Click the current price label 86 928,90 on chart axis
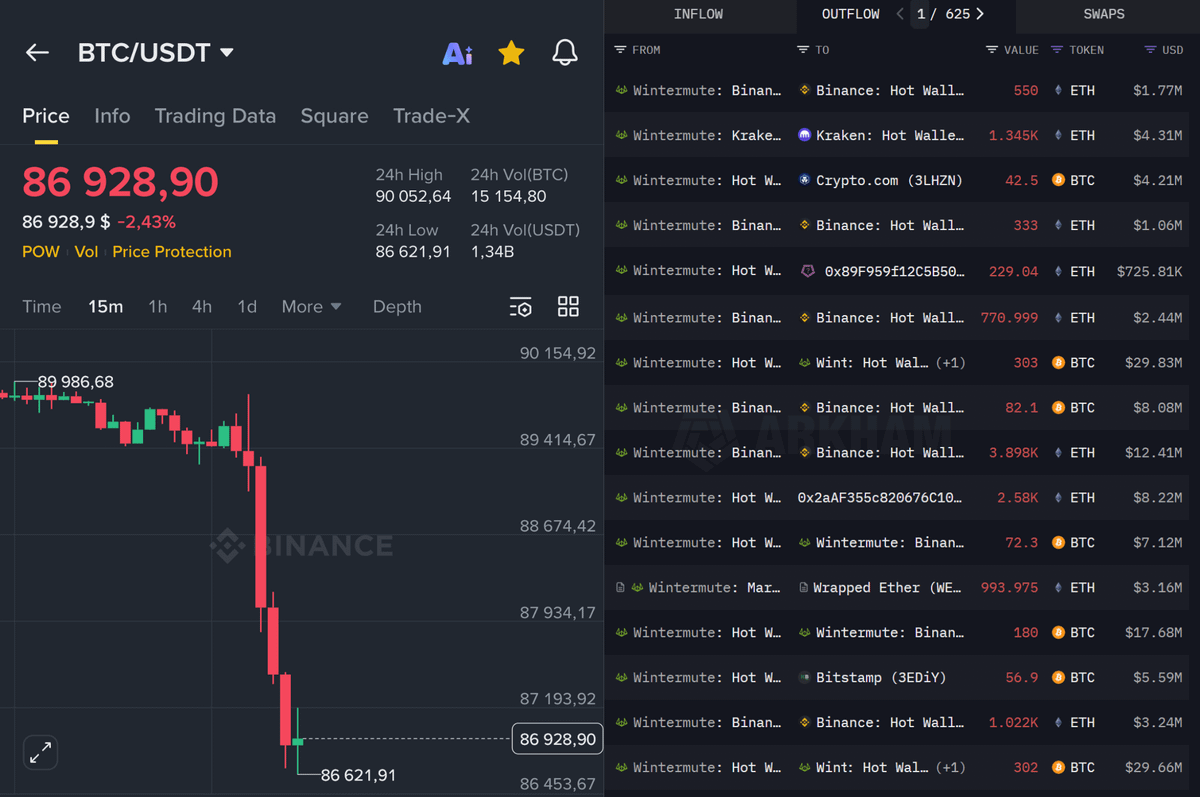This screenshot has height=797, width=1200. 557,740
